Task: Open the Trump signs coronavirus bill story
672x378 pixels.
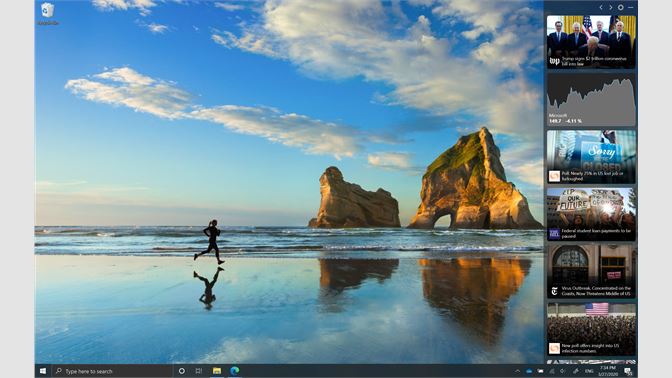Action: pos(591,42)
